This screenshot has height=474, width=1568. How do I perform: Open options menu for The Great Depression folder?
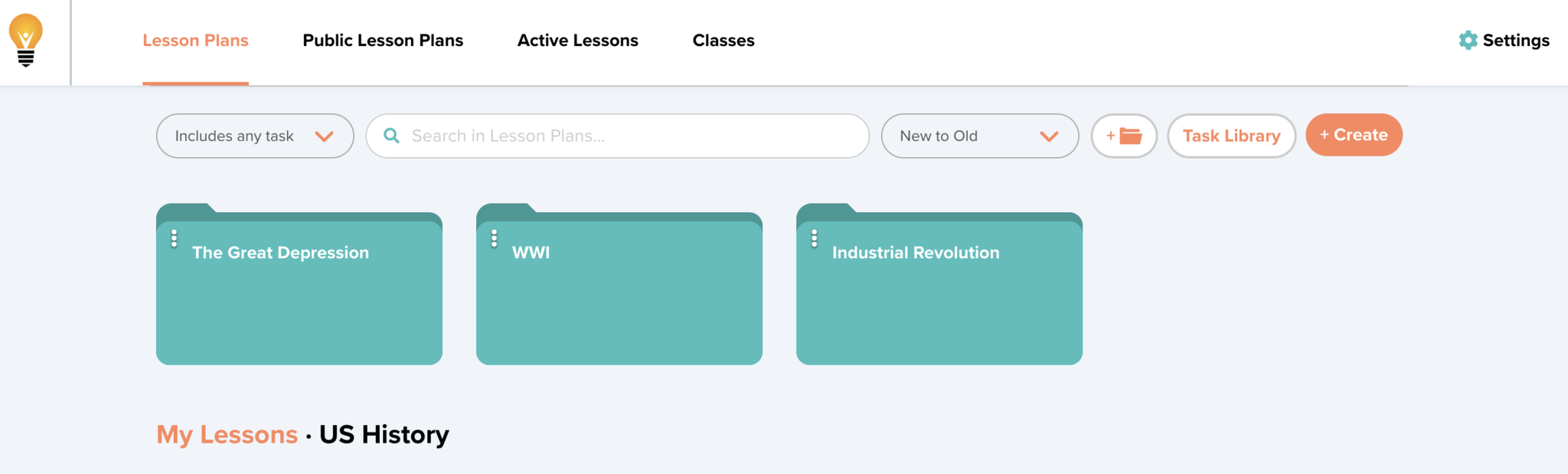pos(175,239)
